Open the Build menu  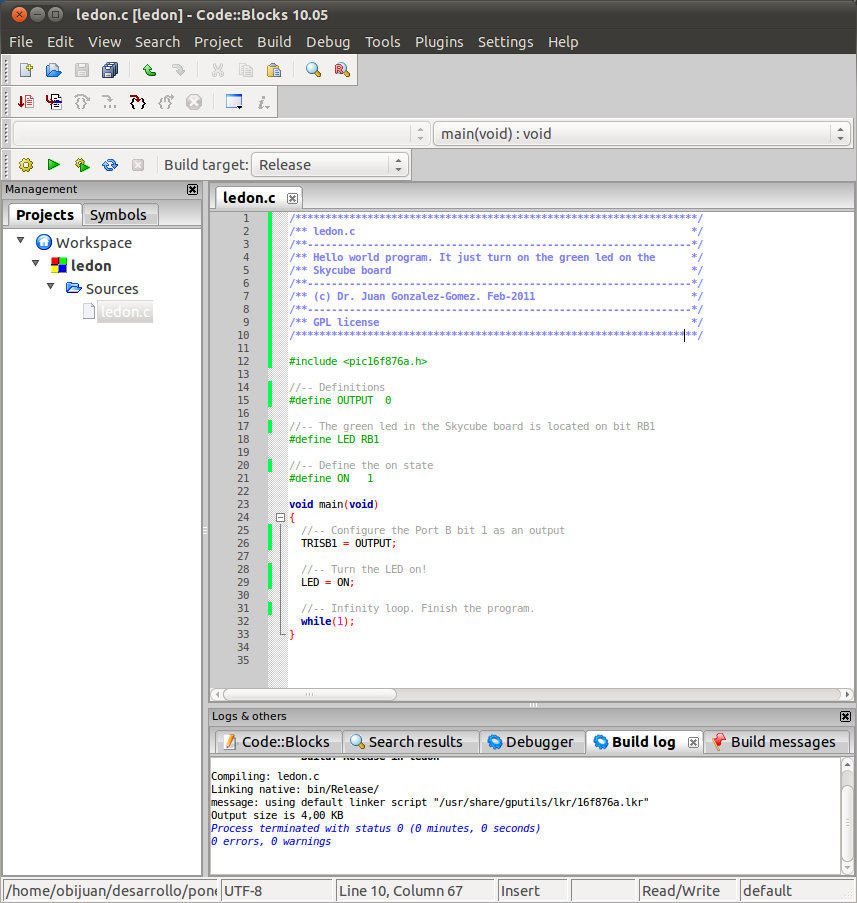[x=274, y=42]
